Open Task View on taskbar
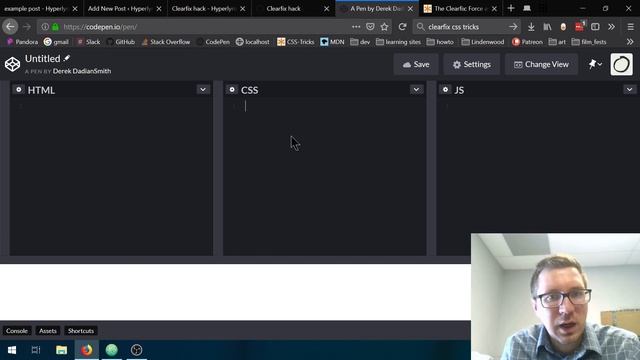The image size is (640, 360). pyautogui.click(x=36, y=350)
